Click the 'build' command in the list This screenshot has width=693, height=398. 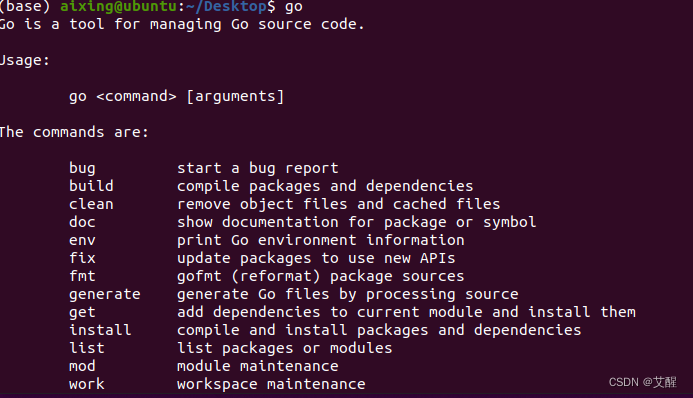pos(91,186)
